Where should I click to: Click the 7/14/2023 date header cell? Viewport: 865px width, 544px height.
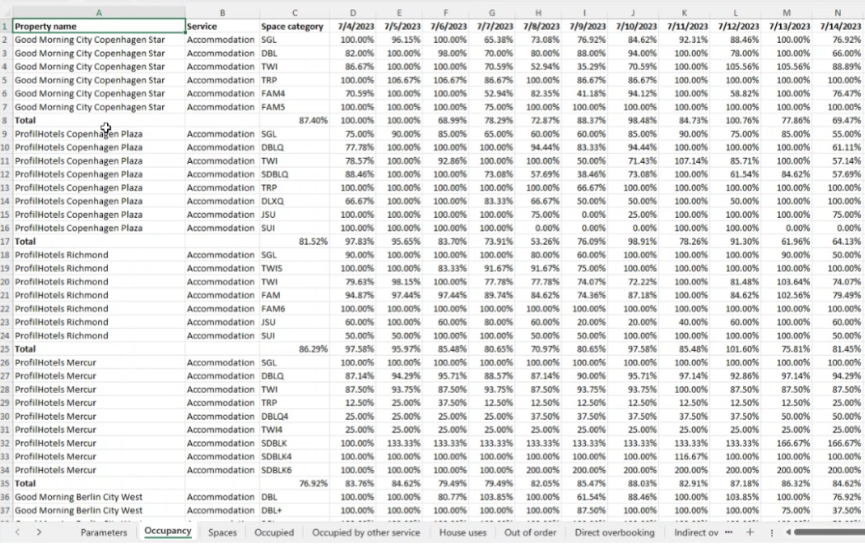838,26
